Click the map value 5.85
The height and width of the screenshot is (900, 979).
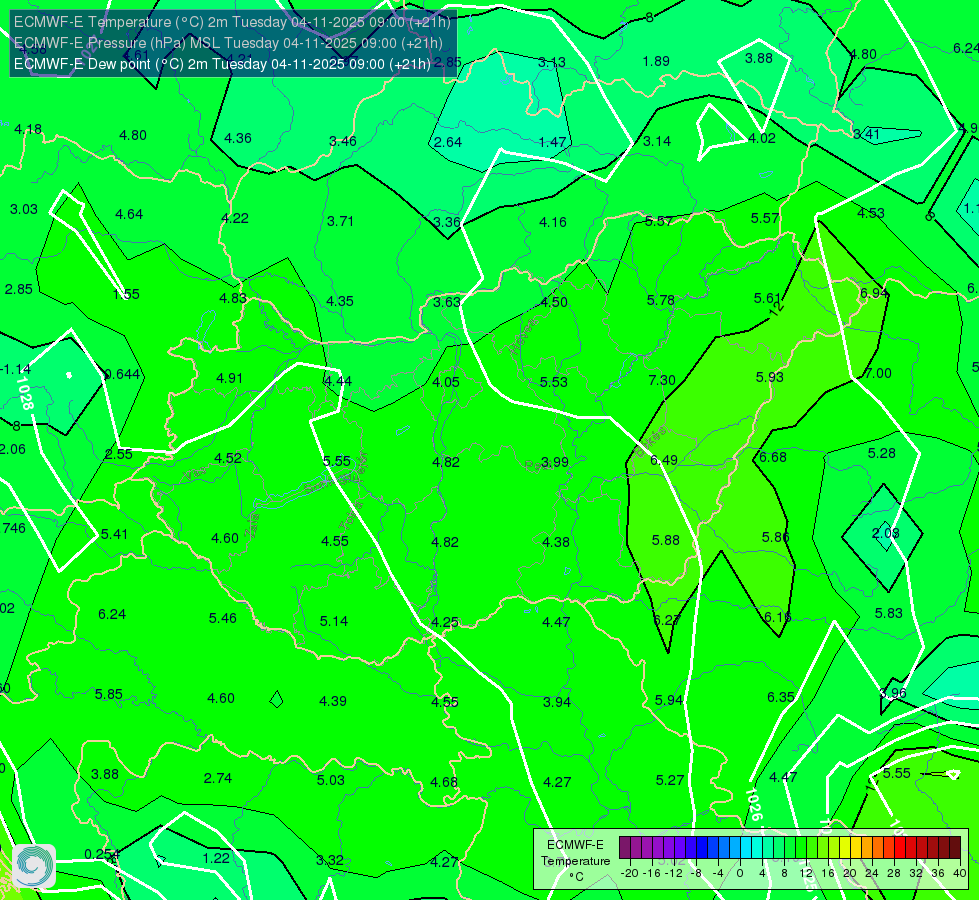tap(109, 695)
